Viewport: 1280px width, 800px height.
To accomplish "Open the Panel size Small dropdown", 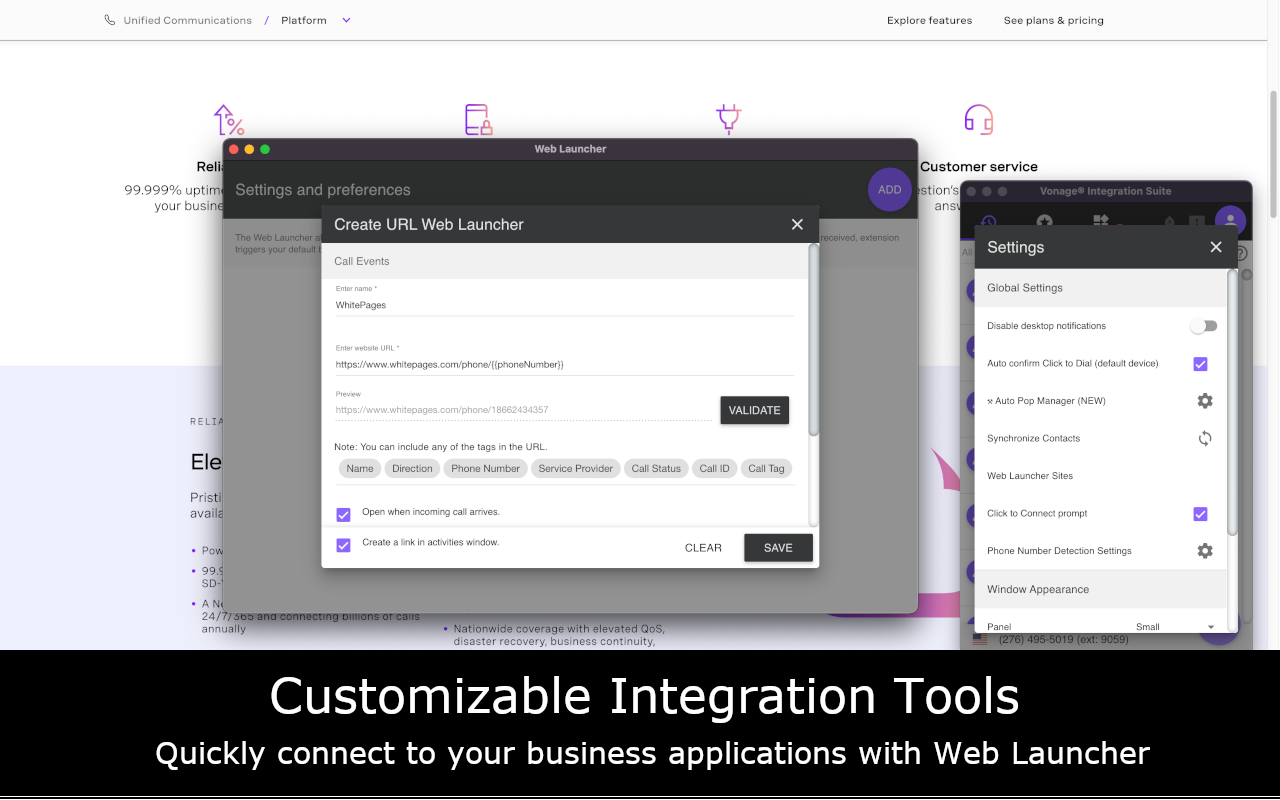I will tap(1175, 627).
